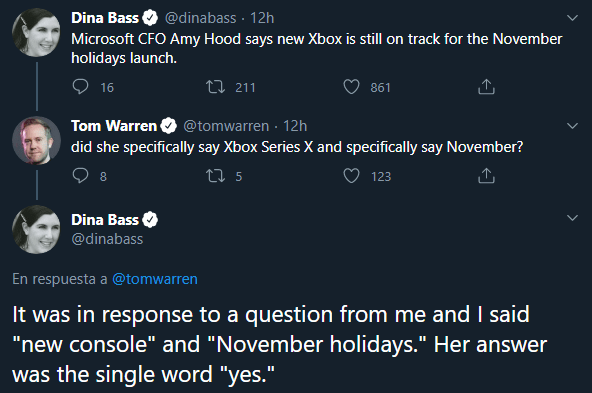Open the @tomwarren handle next to name

point(226,126)
